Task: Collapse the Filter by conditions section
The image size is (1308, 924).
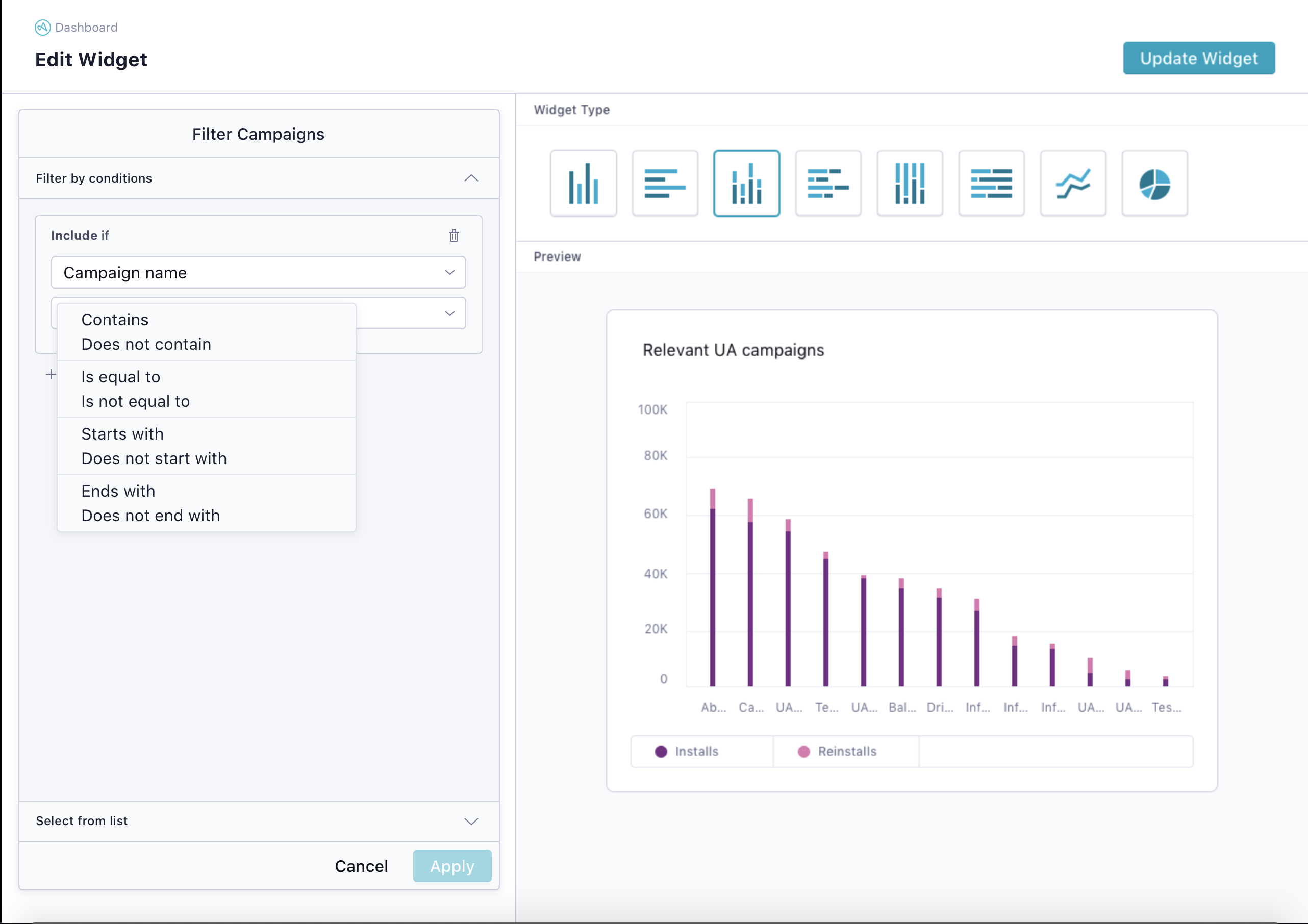Action: [471, 178]
